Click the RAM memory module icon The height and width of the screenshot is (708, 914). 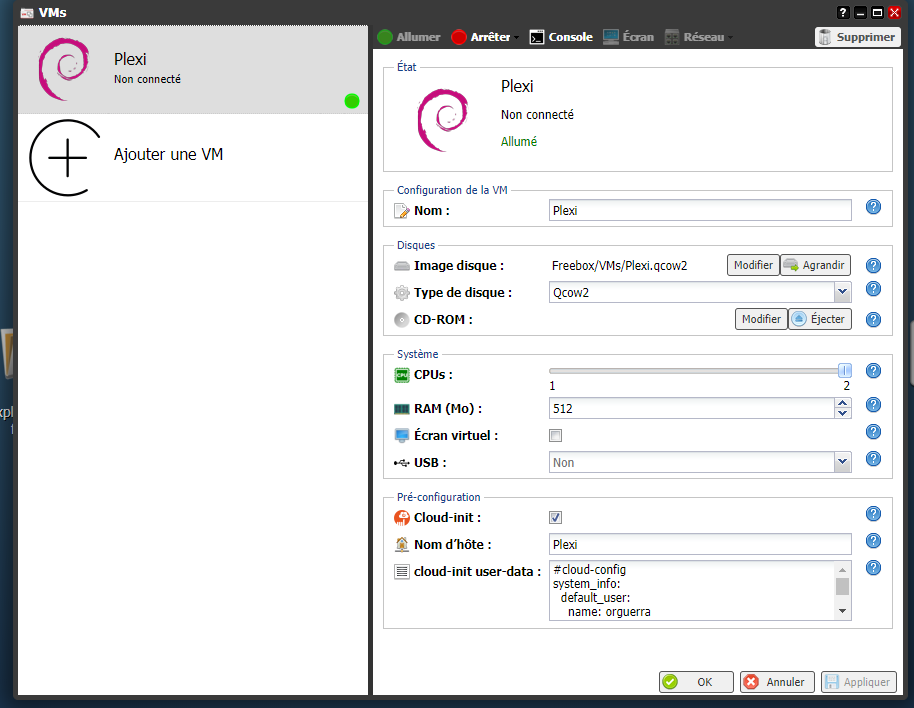pyautogui.click(x=402, y=409)
